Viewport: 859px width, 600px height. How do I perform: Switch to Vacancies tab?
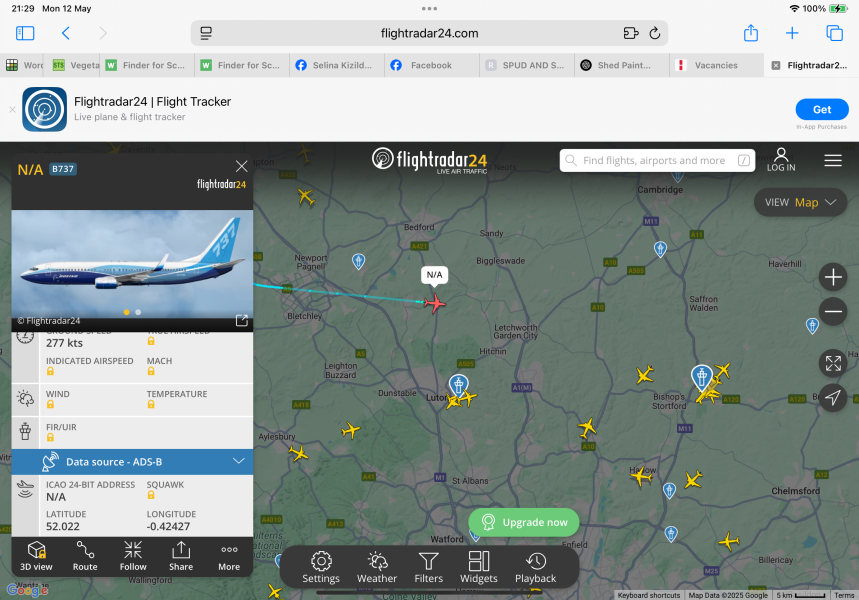pyautogui.click(x=717, y=65)
